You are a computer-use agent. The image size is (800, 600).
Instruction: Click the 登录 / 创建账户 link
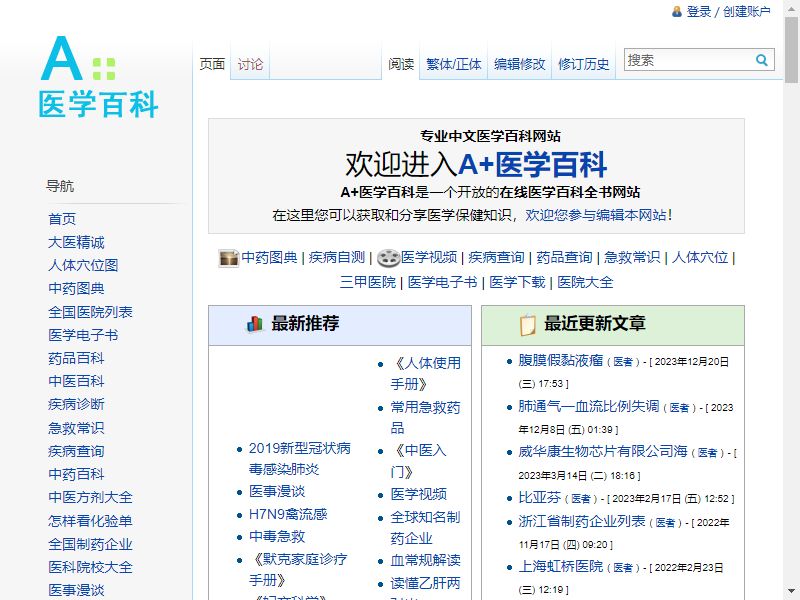[728, 11]
